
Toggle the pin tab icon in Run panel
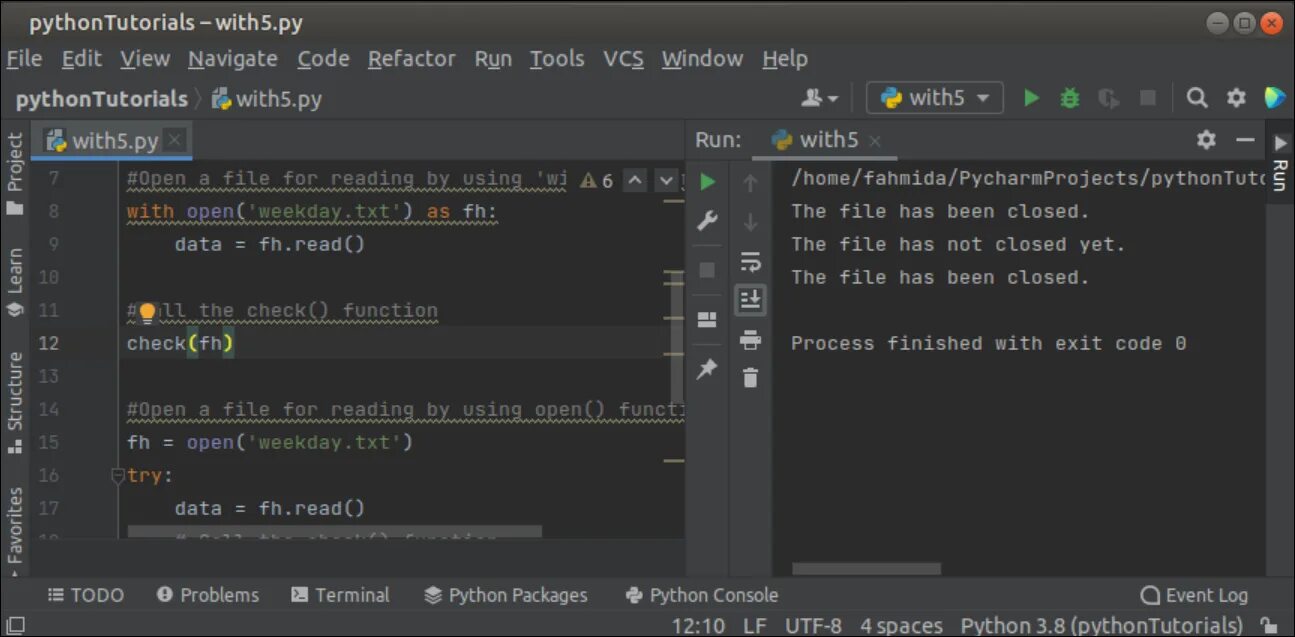pos(708,369)
